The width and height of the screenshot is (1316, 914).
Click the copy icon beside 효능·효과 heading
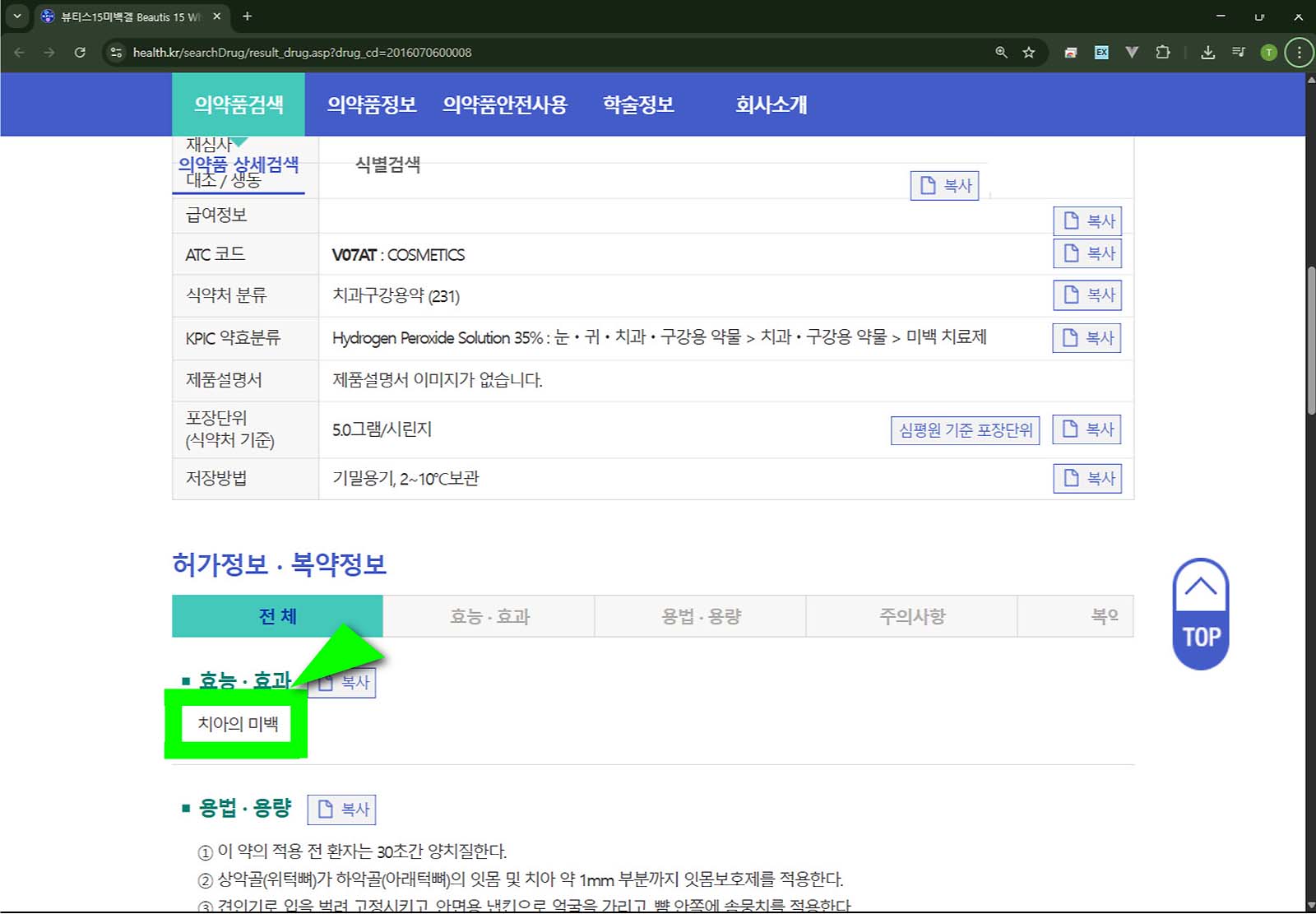[x=342, y=682]
